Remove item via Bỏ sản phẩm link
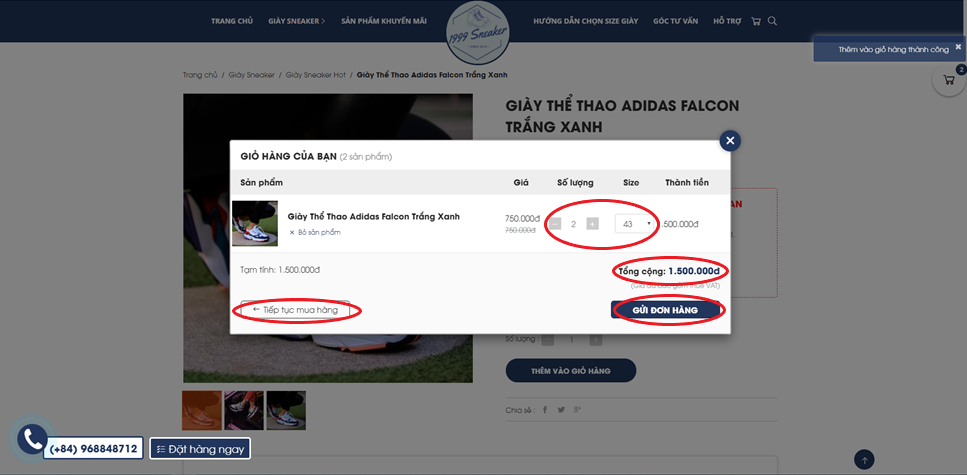Viewport: 967px width, 475px height. coord(315,233)
